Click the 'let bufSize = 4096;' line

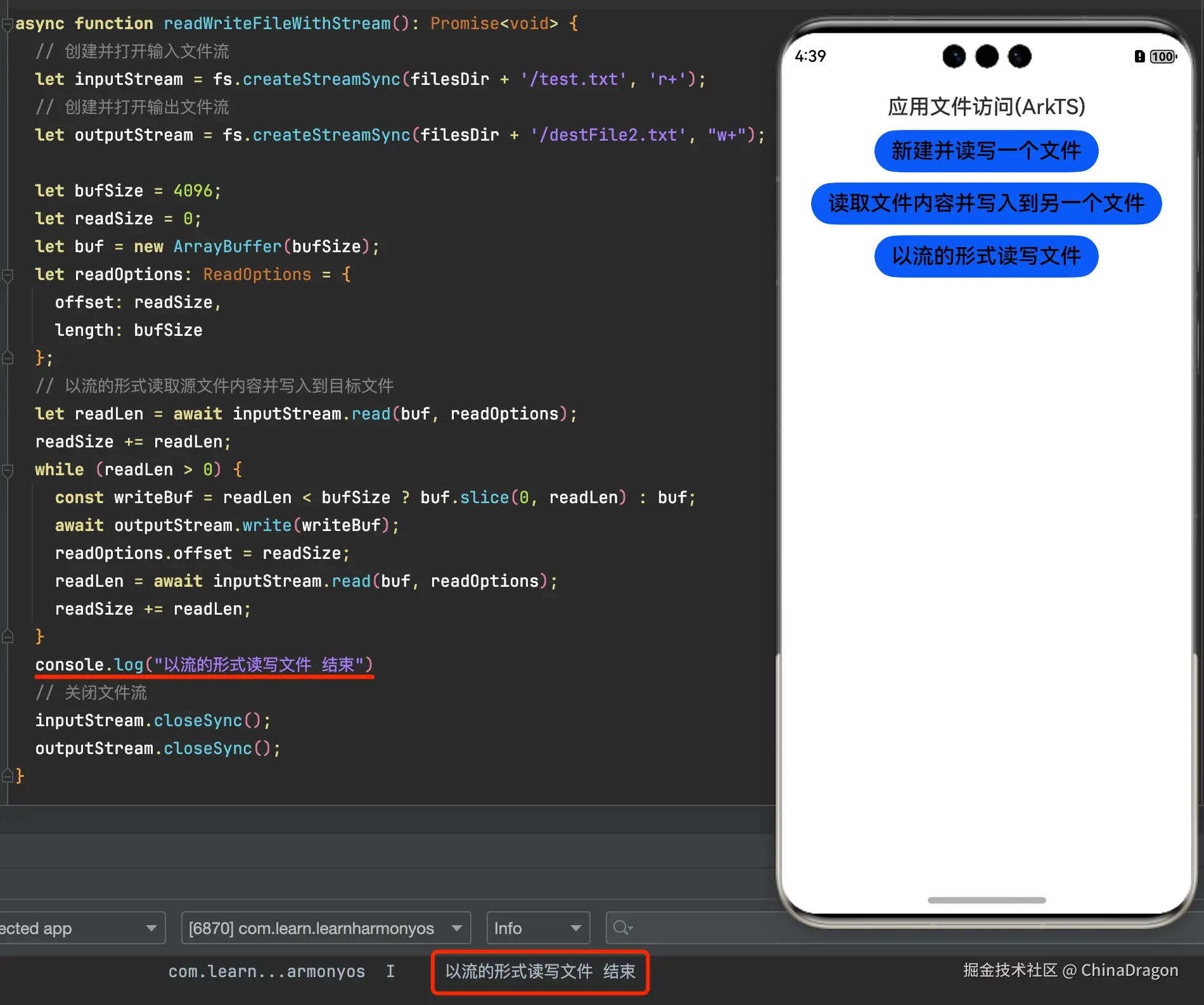(x=128, y=191)
